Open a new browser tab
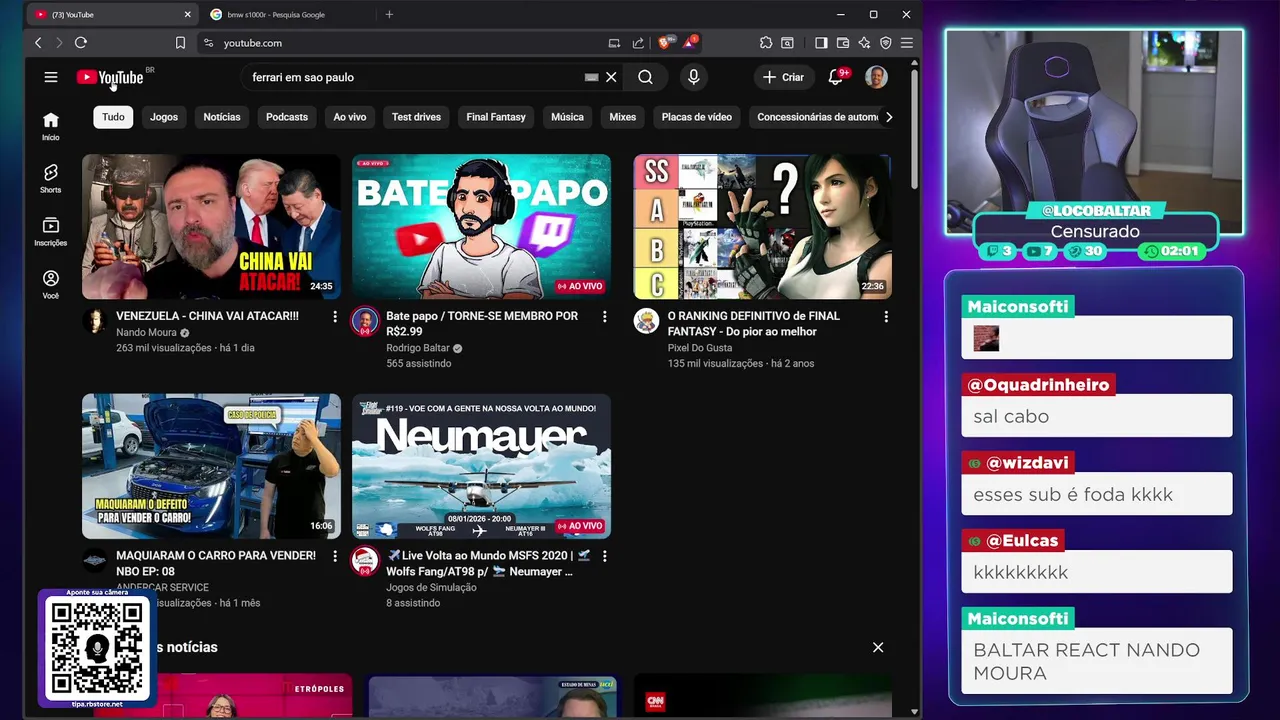This screenshot has height=720, width=1280. pos(389,15)
